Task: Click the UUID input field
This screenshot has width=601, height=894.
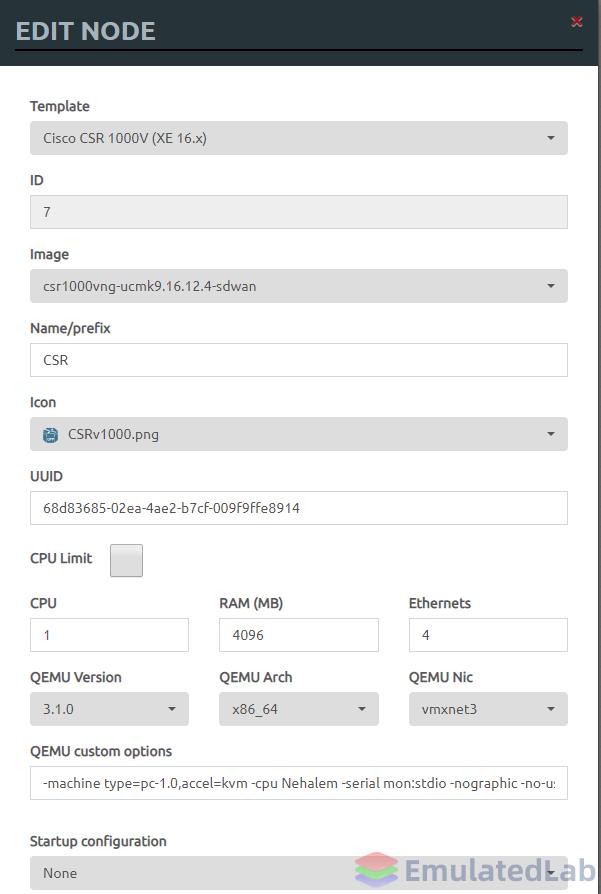Action: (299, 508)
